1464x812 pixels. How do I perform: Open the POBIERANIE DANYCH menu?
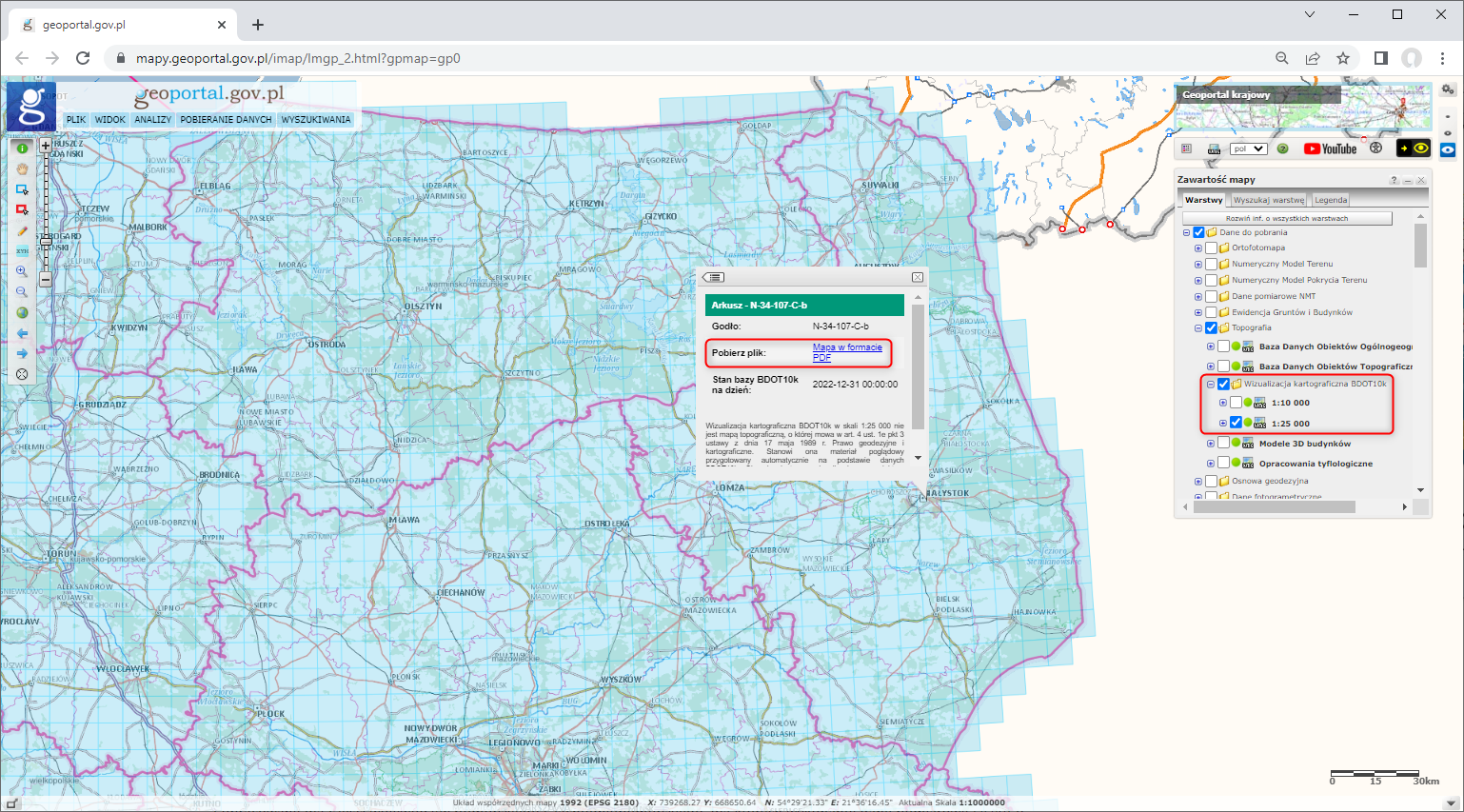coord(226,120)
